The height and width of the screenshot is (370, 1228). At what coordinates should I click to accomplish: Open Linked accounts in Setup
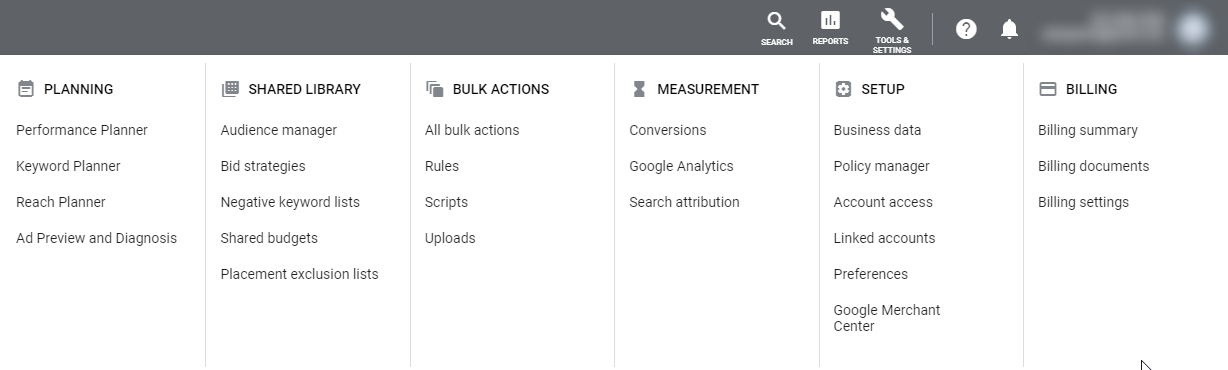884,238
